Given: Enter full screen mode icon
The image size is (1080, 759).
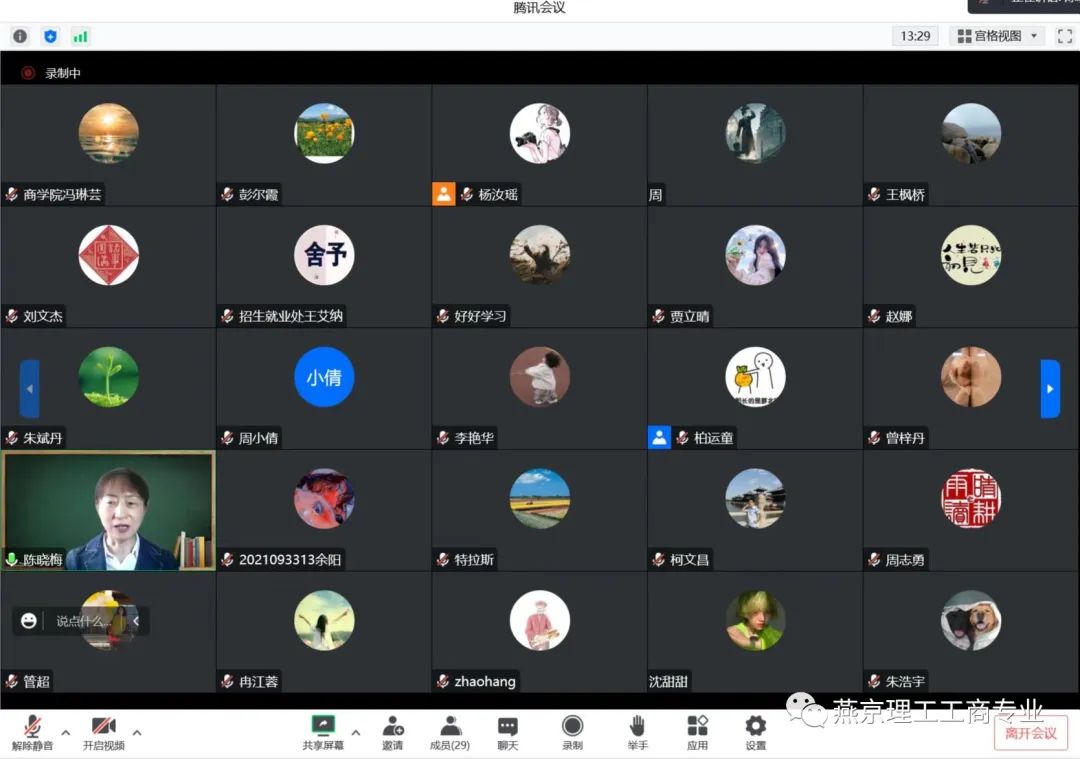Looking at the screenshot, I should (x=1064, y=36).
